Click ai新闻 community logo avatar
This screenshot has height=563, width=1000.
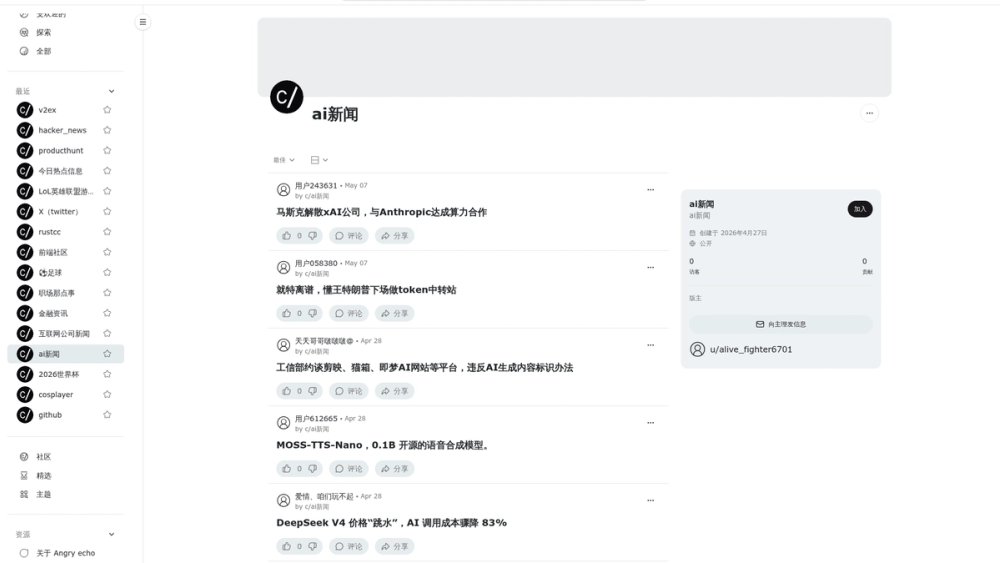(286, 97)
